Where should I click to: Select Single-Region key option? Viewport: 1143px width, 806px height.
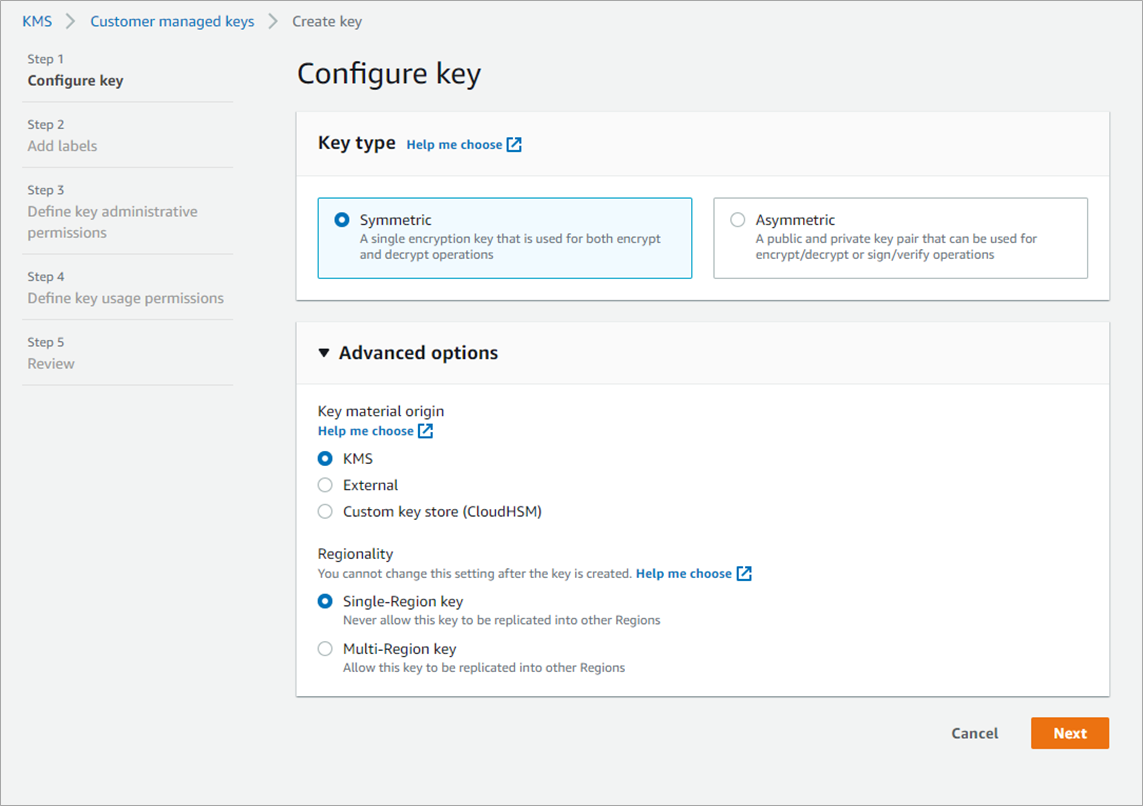click(325, 602)
